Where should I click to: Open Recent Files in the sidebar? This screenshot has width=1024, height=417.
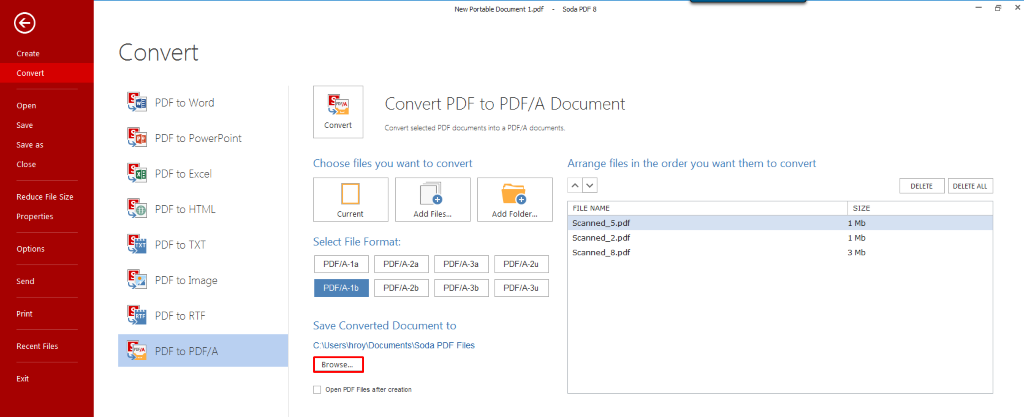click(37, 347)
